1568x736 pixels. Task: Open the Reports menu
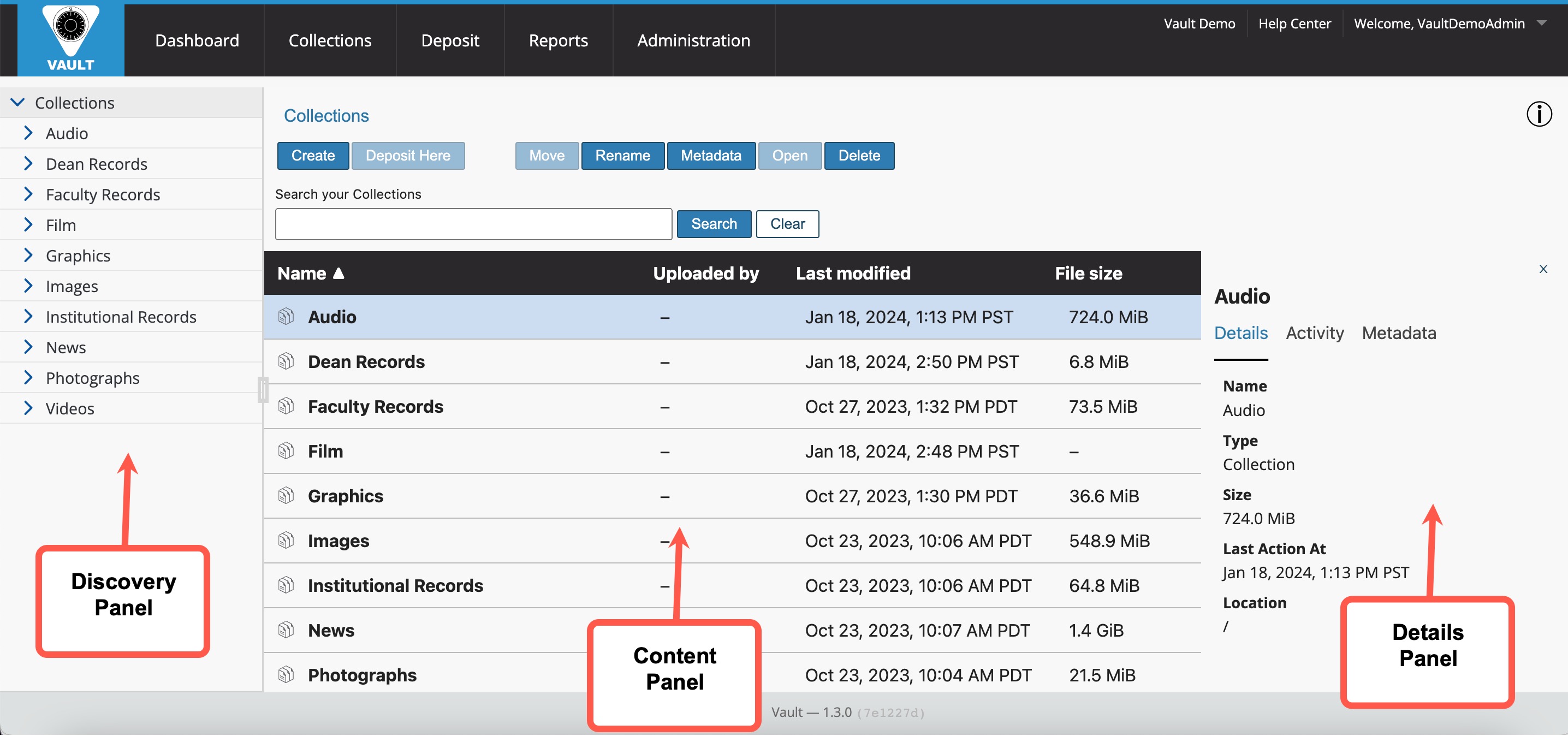pyautogui.click(x=557, y=40)
